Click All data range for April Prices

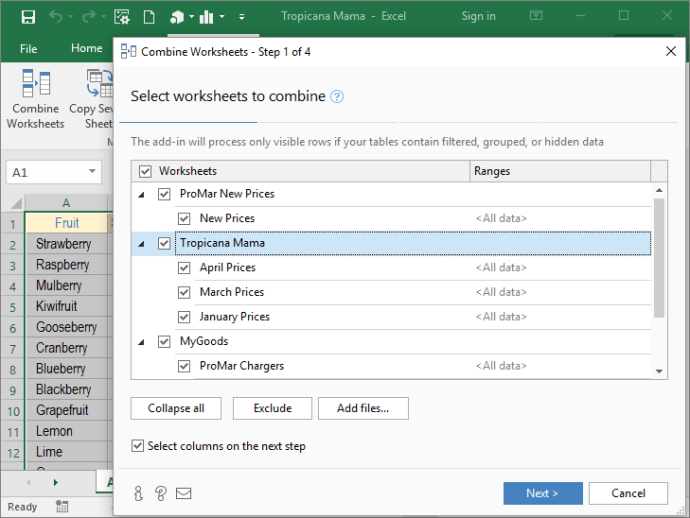tap(501, 268)
